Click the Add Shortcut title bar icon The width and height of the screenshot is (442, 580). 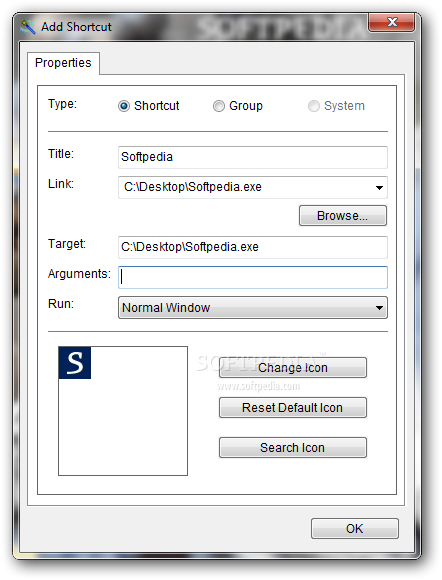click(27, 27)
